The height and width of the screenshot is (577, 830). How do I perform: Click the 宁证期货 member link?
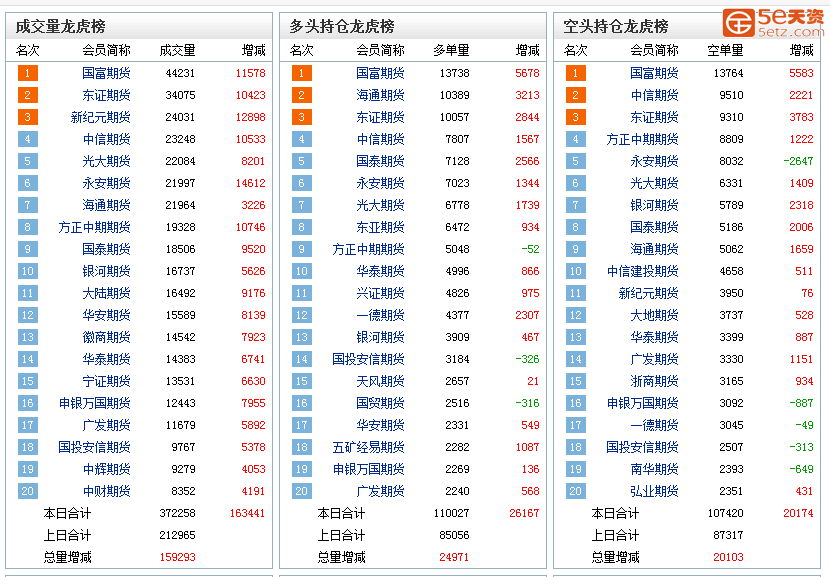point(106,381)
